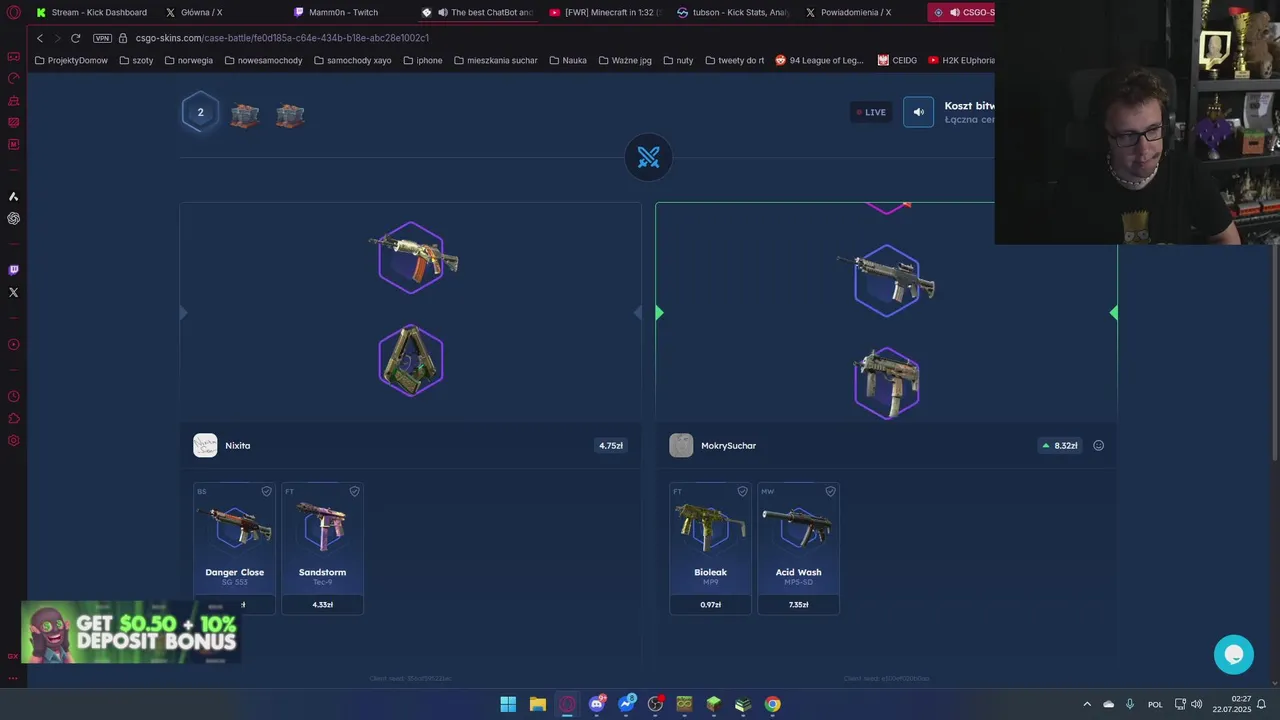Open the player sidebar icon

[x=13, y=344]
